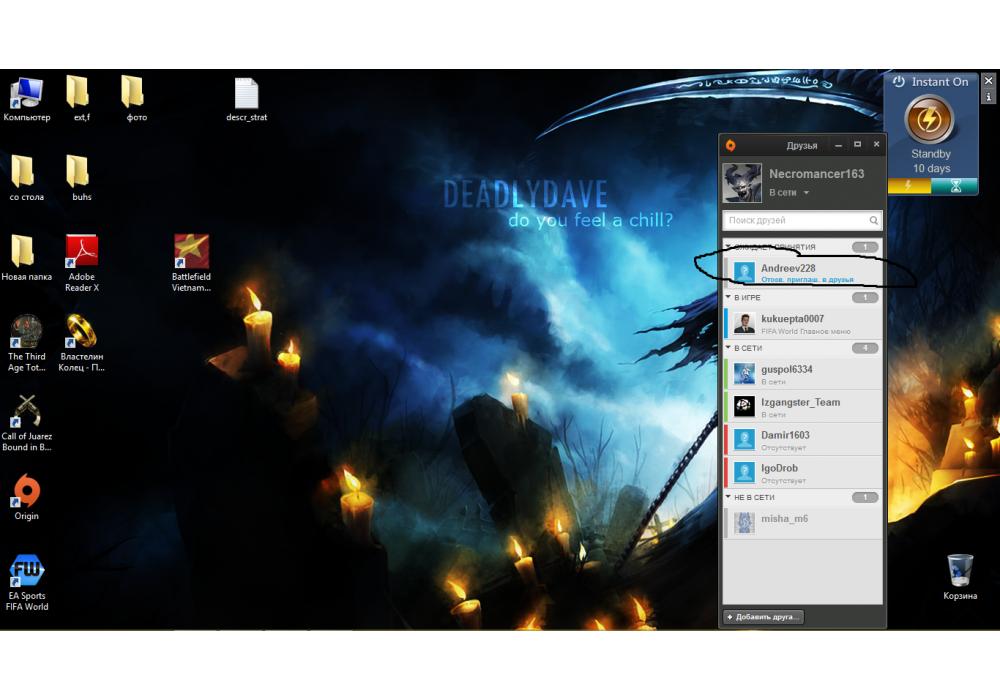Switch to the yellow lightning tab
1000x700 pixels.
click(x=909, y=186)
